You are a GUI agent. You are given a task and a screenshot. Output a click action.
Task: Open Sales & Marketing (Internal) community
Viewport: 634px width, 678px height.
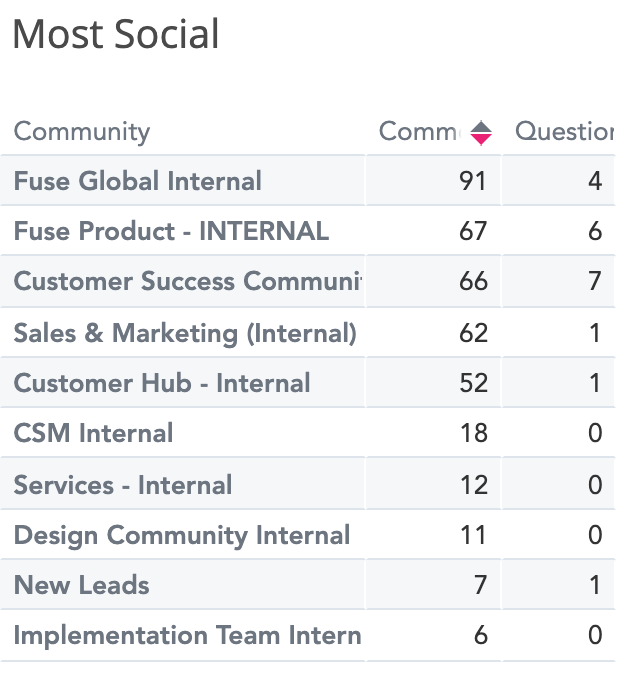pyautogui.click(x=185, y=333)
